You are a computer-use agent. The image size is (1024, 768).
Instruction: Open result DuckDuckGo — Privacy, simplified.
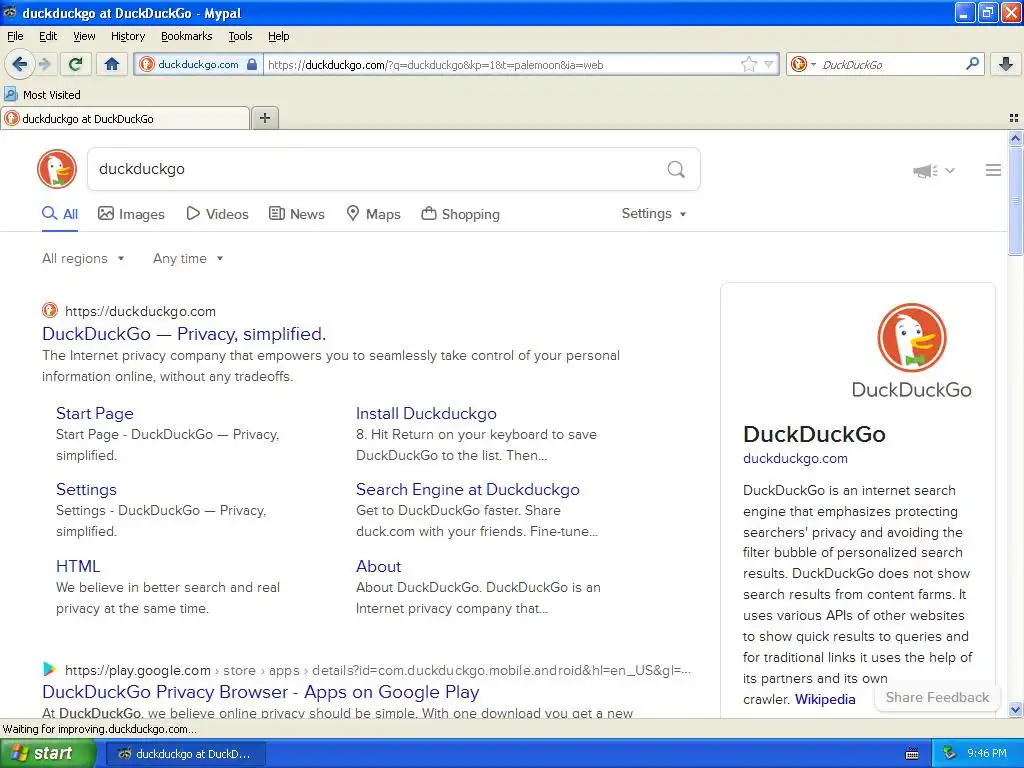tap(184, 334)
